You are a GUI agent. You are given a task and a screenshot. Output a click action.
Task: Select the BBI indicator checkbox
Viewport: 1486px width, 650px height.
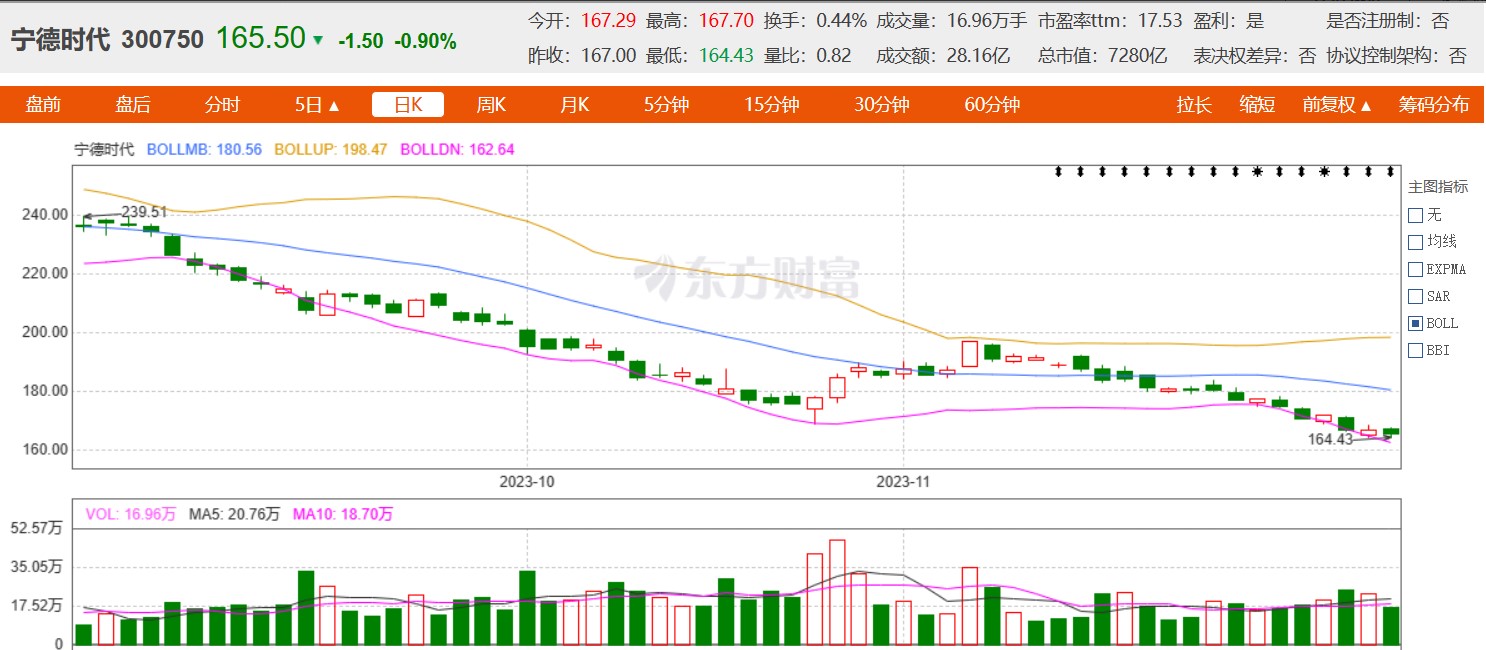1414,350
